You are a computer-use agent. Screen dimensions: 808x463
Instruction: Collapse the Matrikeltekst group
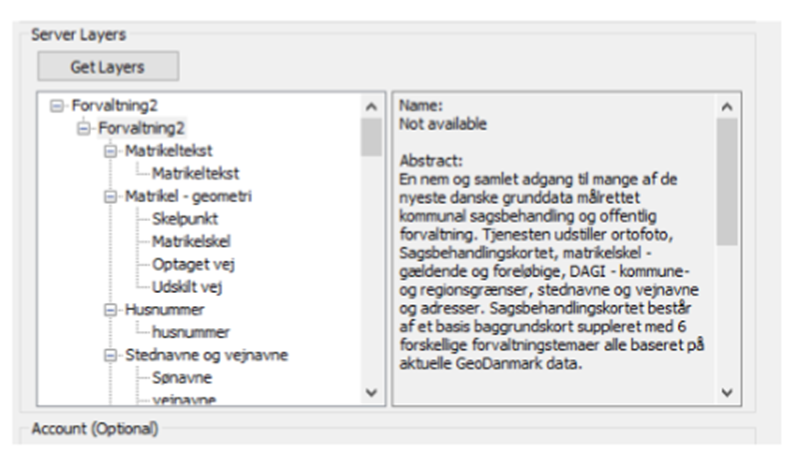tap(110, 151)
